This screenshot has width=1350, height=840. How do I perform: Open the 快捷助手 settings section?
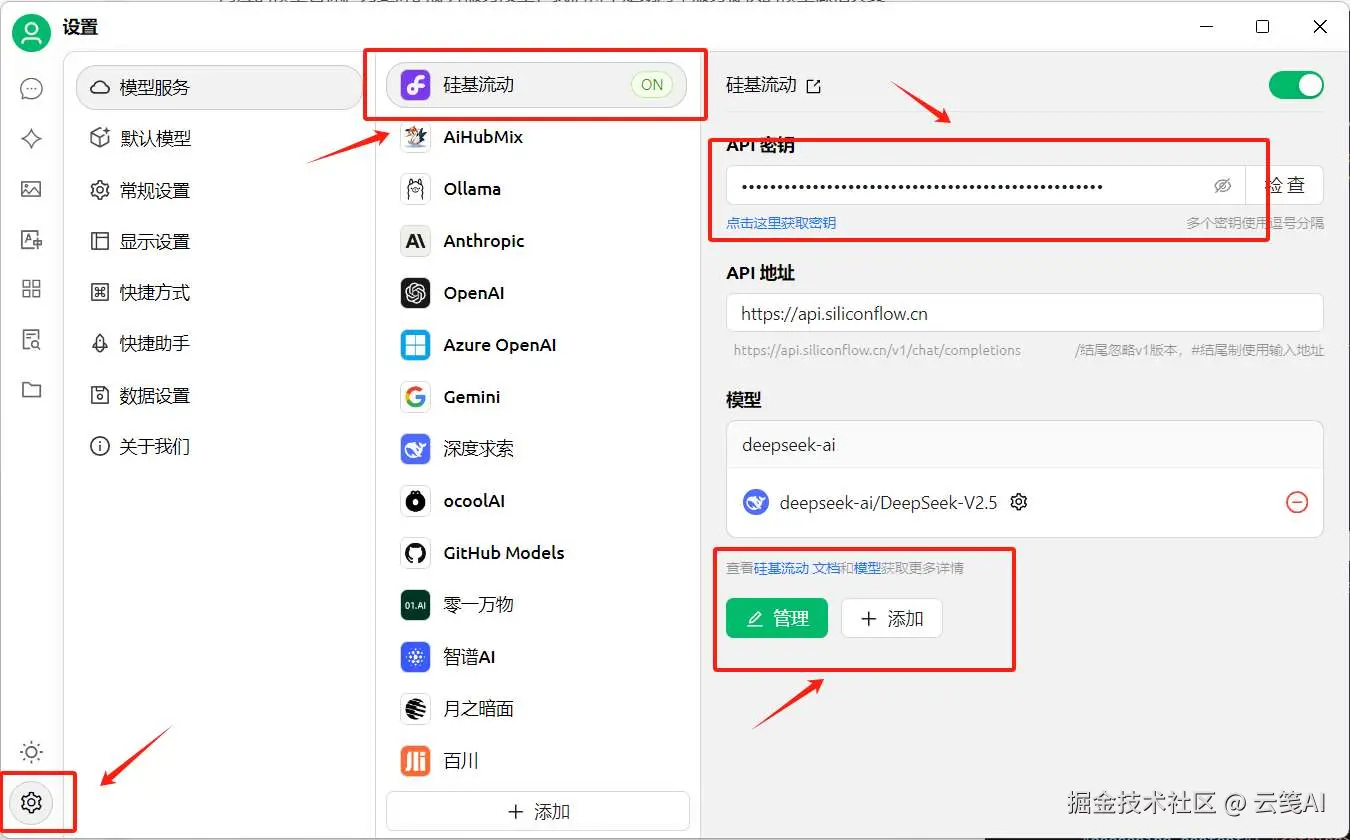point(218,343)
